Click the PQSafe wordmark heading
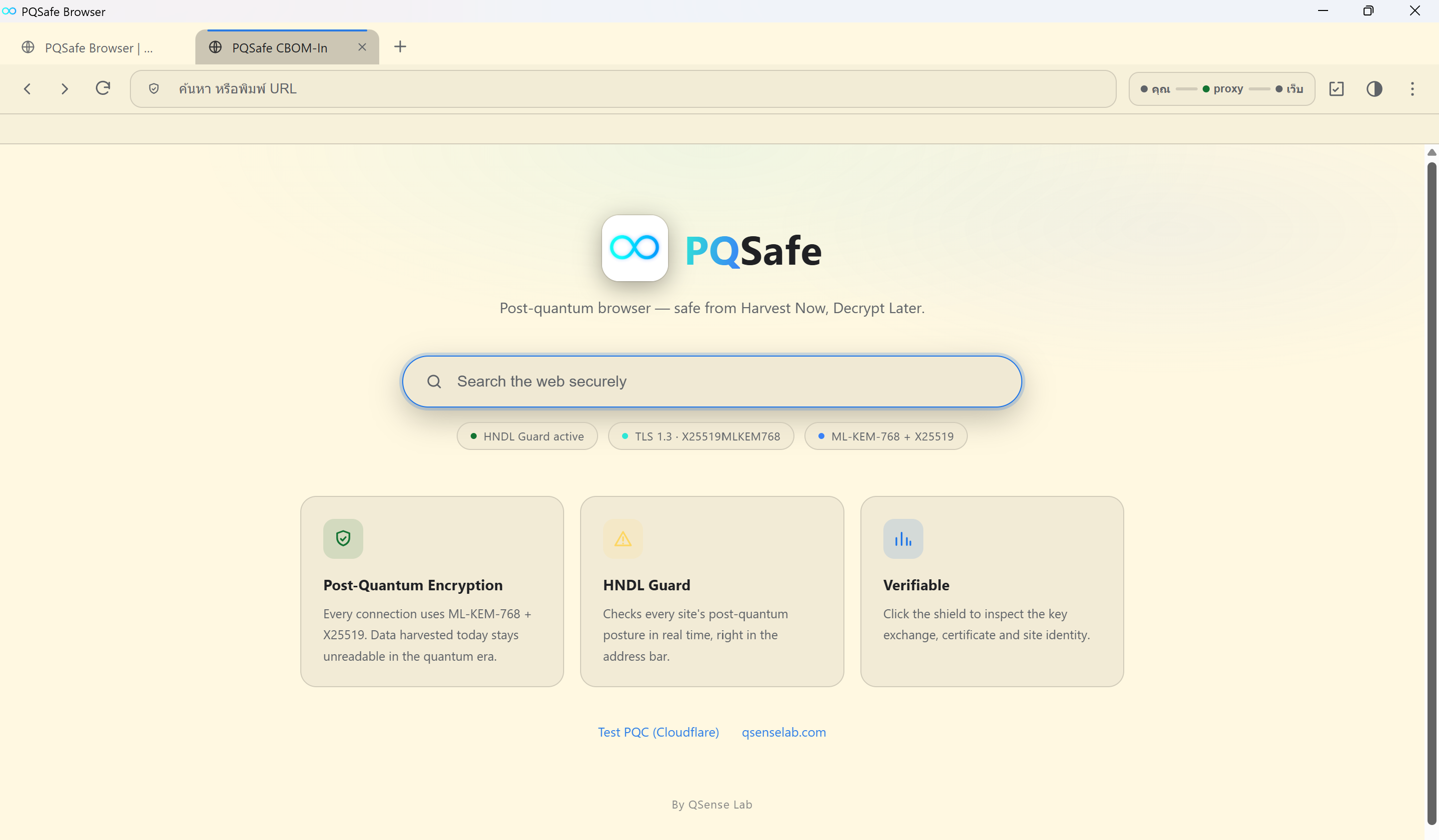 pyautogui.click(x=753, y=251)
